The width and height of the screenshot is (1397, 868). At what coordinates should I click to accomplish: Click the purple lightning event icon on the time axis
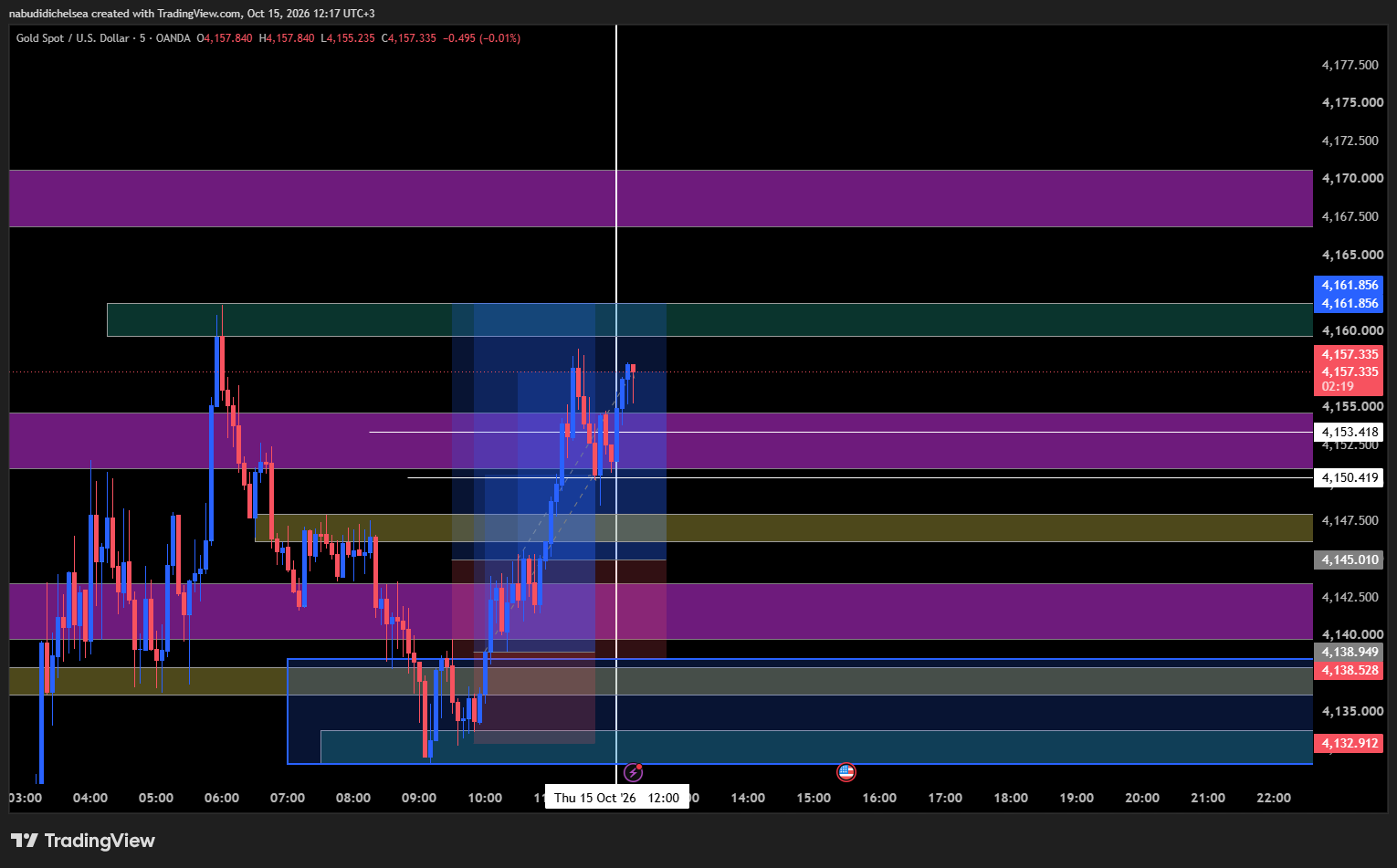pyautogui.click(x=634, y=773)
